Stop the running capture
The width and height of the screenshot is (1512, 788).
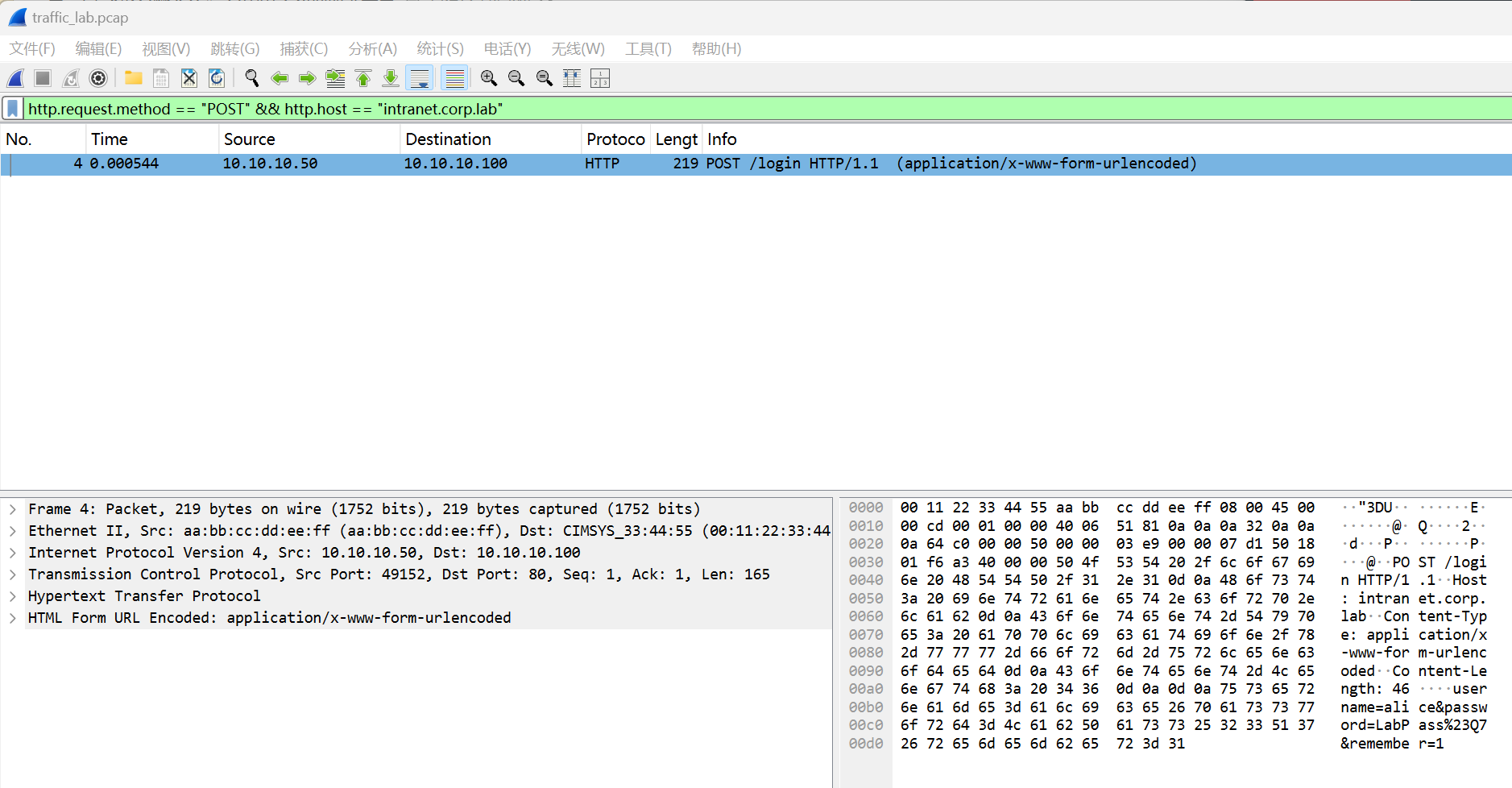pos(43,78)
